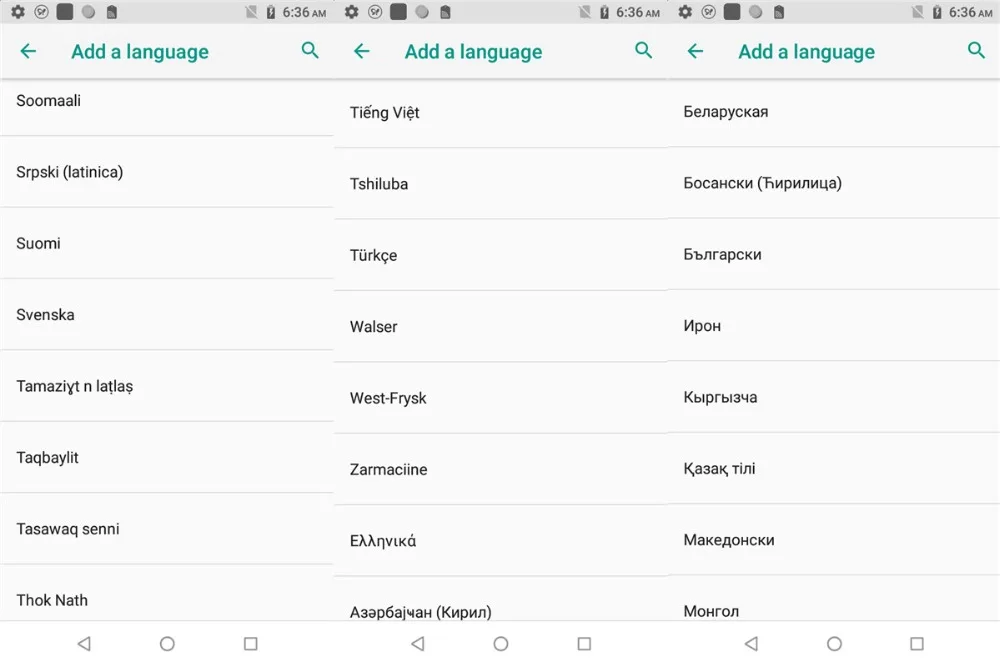Select West-Frysk language
The height and width of the screenshot is (667, 1000).
(x=501, y=398)
